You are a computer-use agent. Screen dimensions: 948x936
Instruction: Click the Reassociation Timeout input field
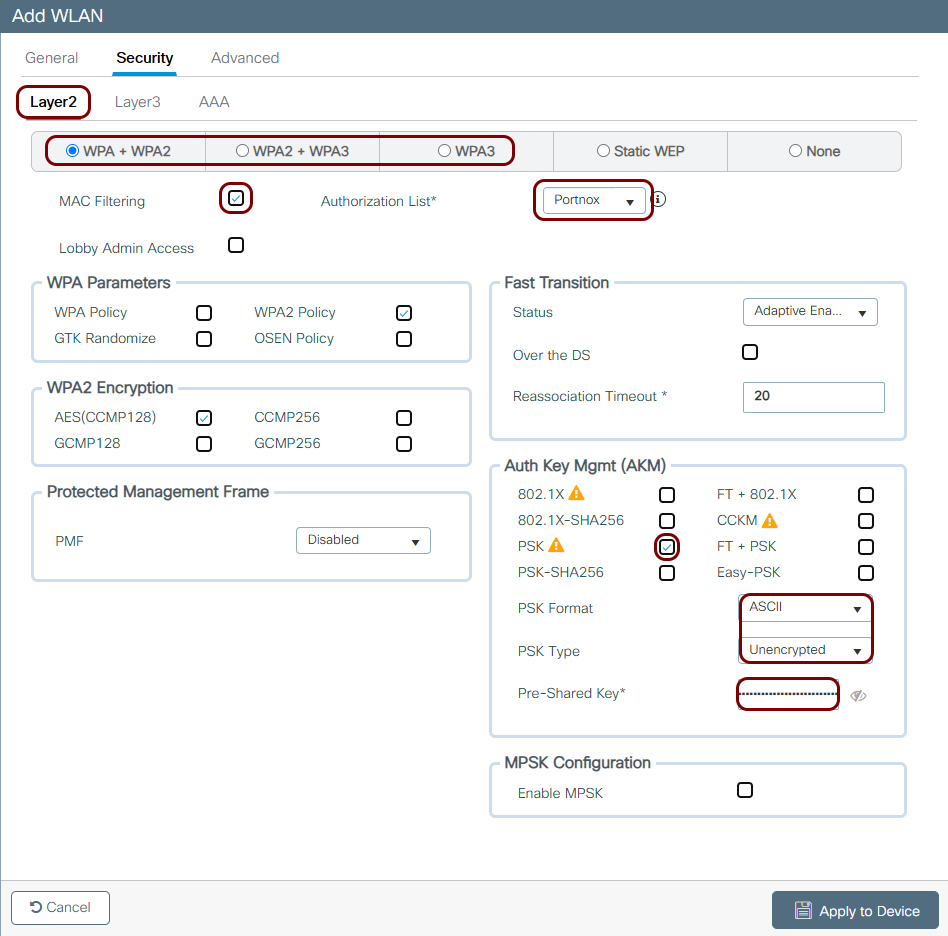(813, 397)
